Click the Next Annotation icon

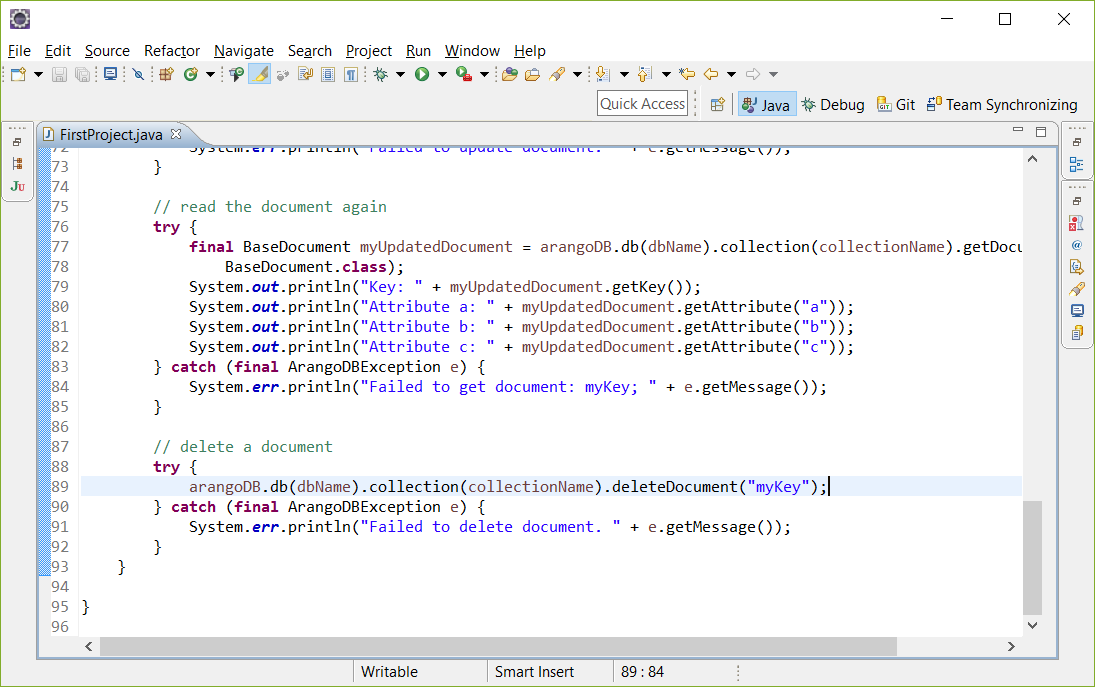[x=603, y=74]
